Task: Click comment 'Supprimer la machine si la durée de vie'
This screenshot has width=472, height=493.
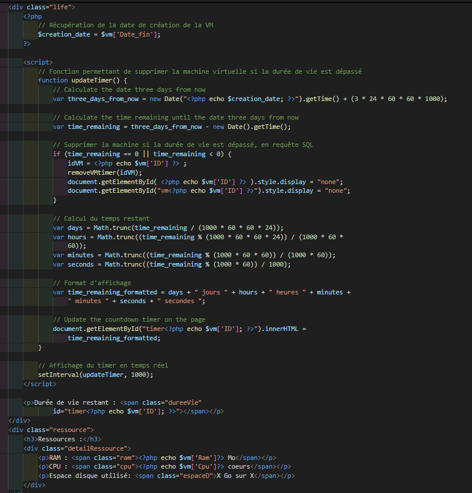Action: click(x=183, y=145)
